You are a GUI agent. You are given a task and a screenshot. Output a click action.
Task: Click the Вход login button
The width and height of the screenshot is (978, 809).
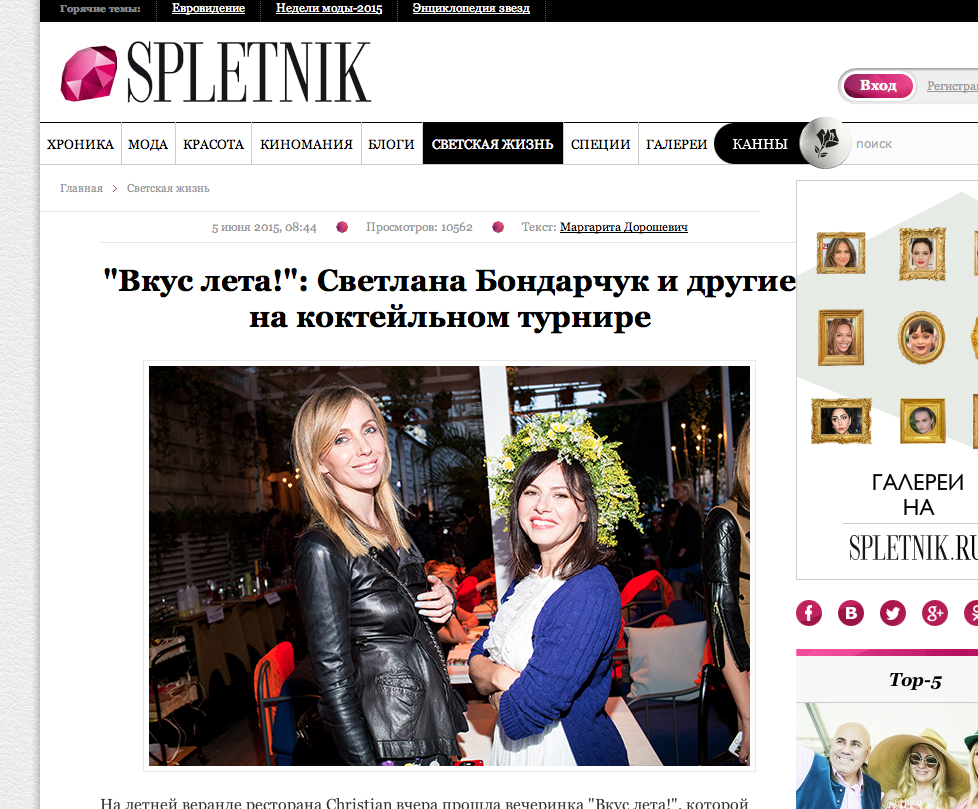(x=878, y=85)
